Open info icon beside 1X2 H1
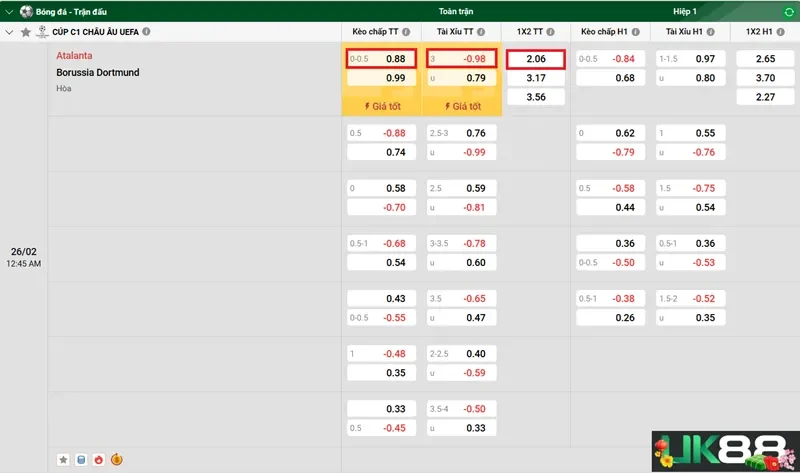Viewport: 800px width, 473px height. 781,32
